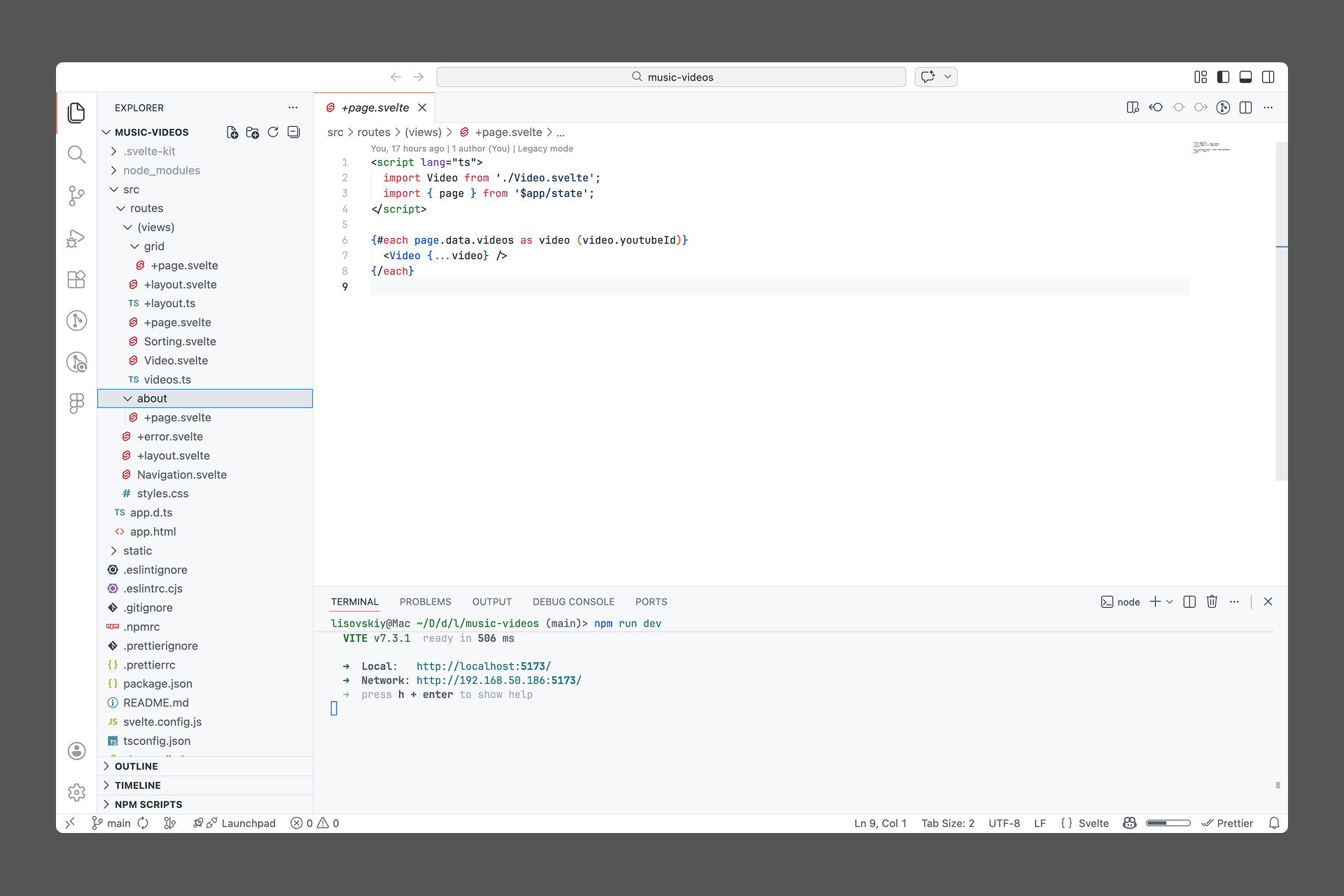
Task: Click the New File icon in Explorer
Action: (232, 132)
